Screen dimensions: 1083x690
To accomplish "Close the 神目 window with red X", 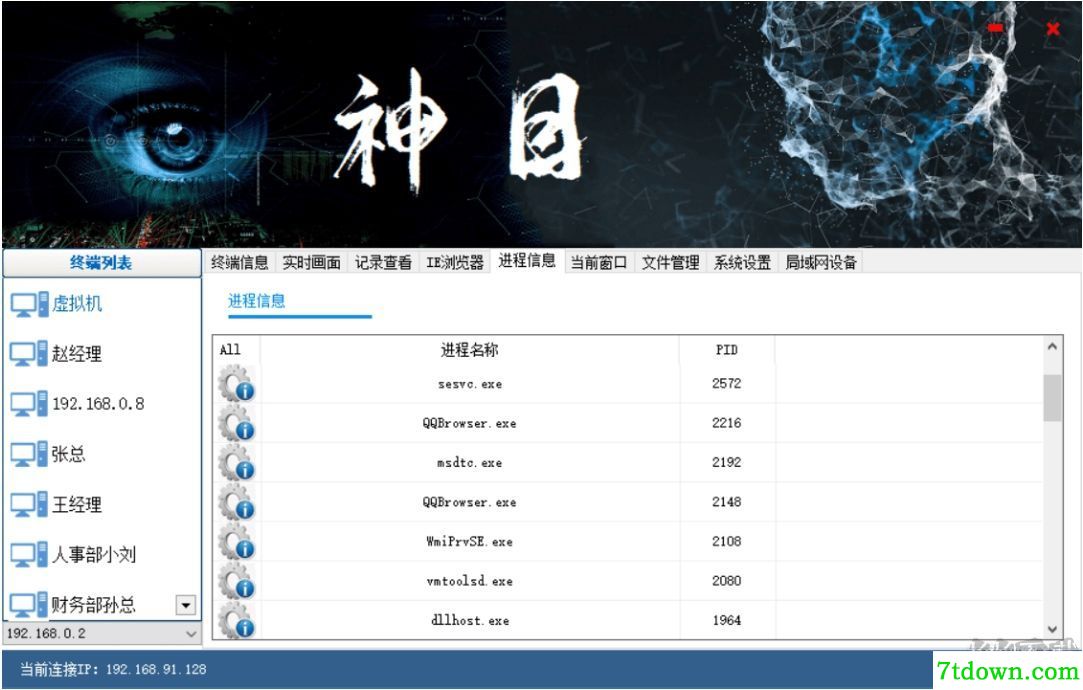I will point(1053,28).
